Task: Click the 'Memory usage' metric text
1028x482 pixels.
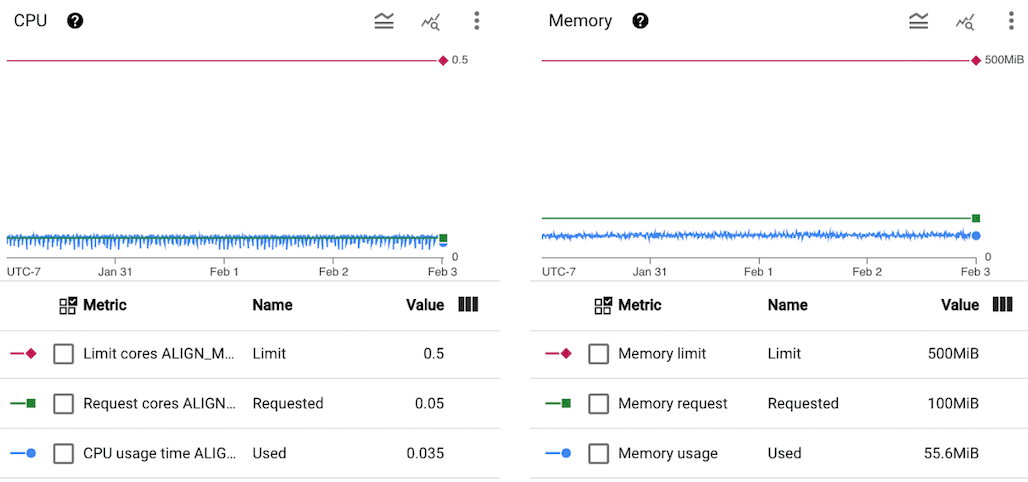Action: (668, 453)
